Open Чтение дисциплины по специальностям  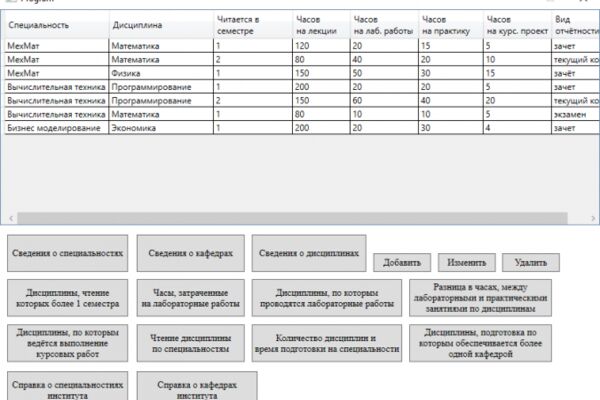click(191, 343)
